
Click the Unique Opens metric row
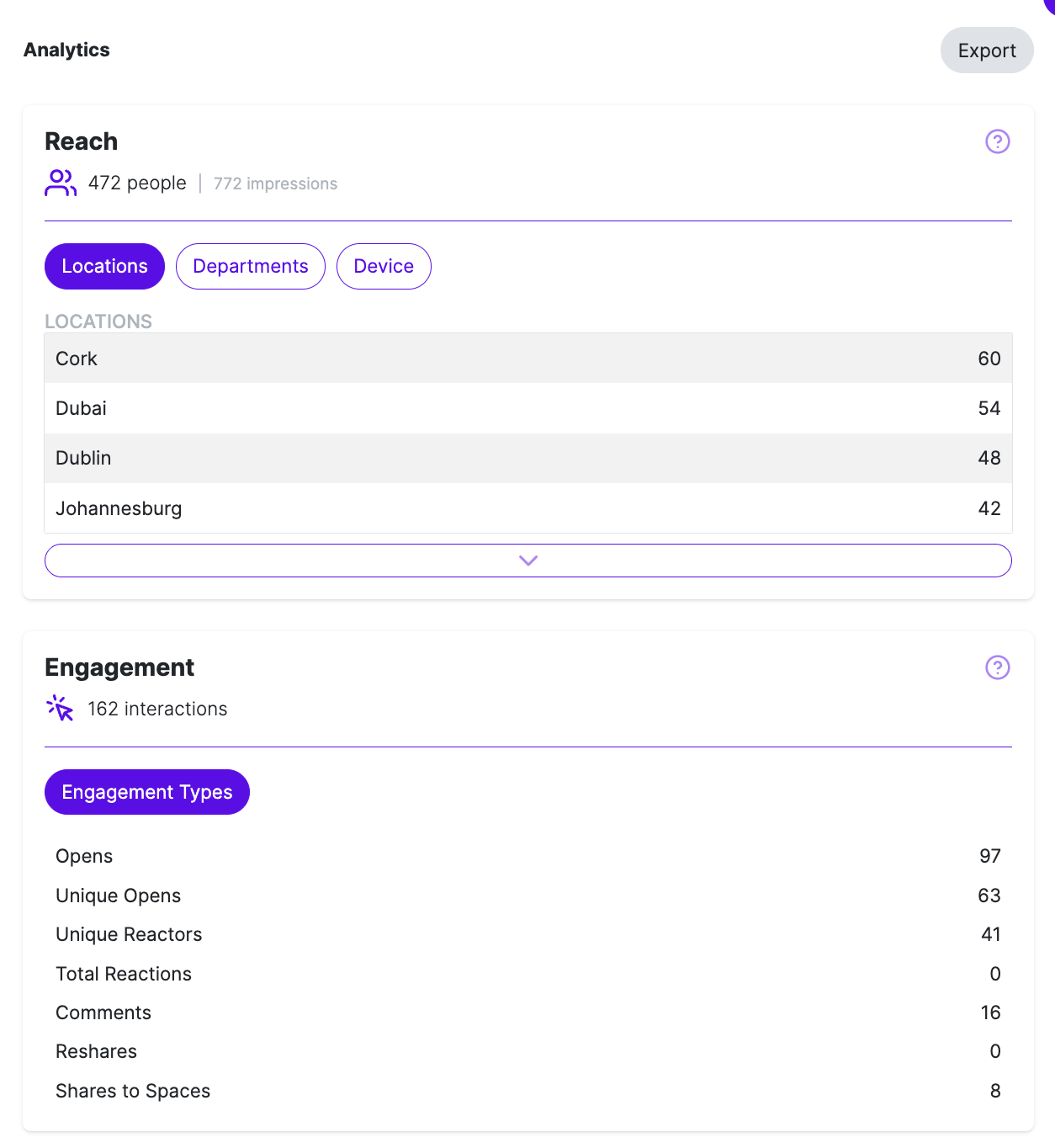(x=528, y=896)
